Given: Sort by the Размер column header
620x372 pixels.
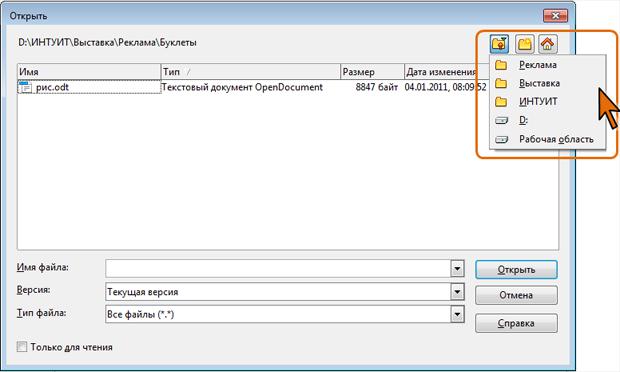Looking at the screenshot, I should click(372, 72).
